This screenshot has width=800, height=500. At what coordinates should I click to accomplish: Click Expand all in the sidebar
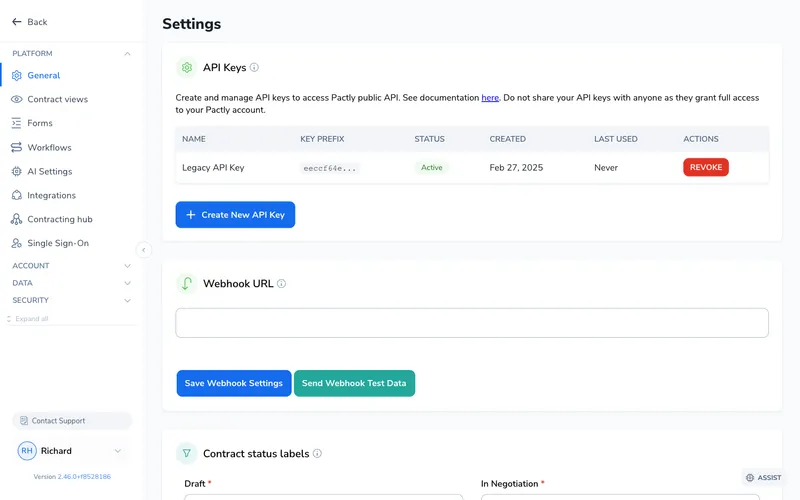point(28,319)
